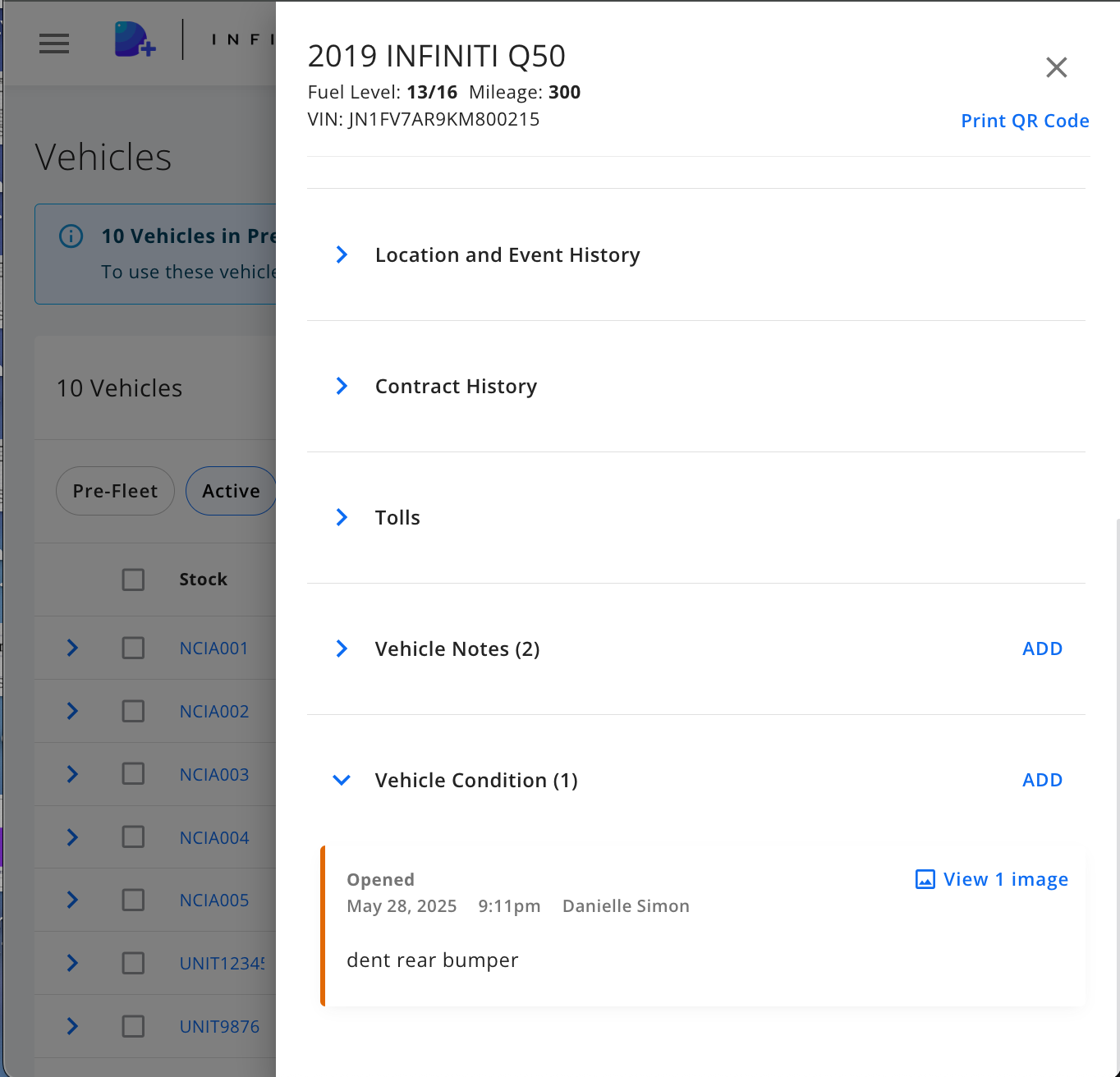Viewport: 1120px width, 1077px height.
Task: Click the 2019 INFINITI Q50 title
Action: 437,56
